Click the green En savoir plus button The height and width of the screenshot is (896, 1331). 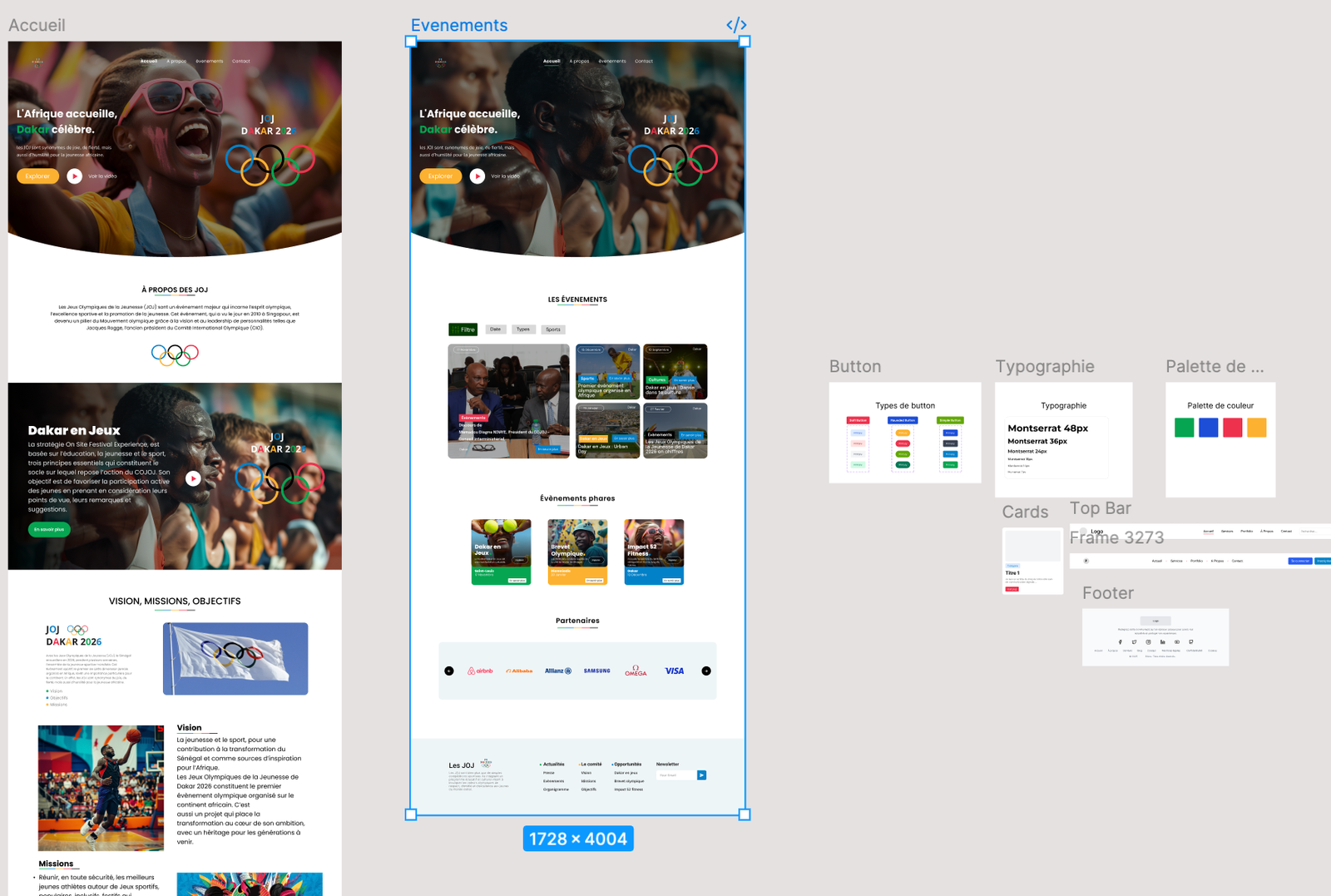[x=49, y=529]
